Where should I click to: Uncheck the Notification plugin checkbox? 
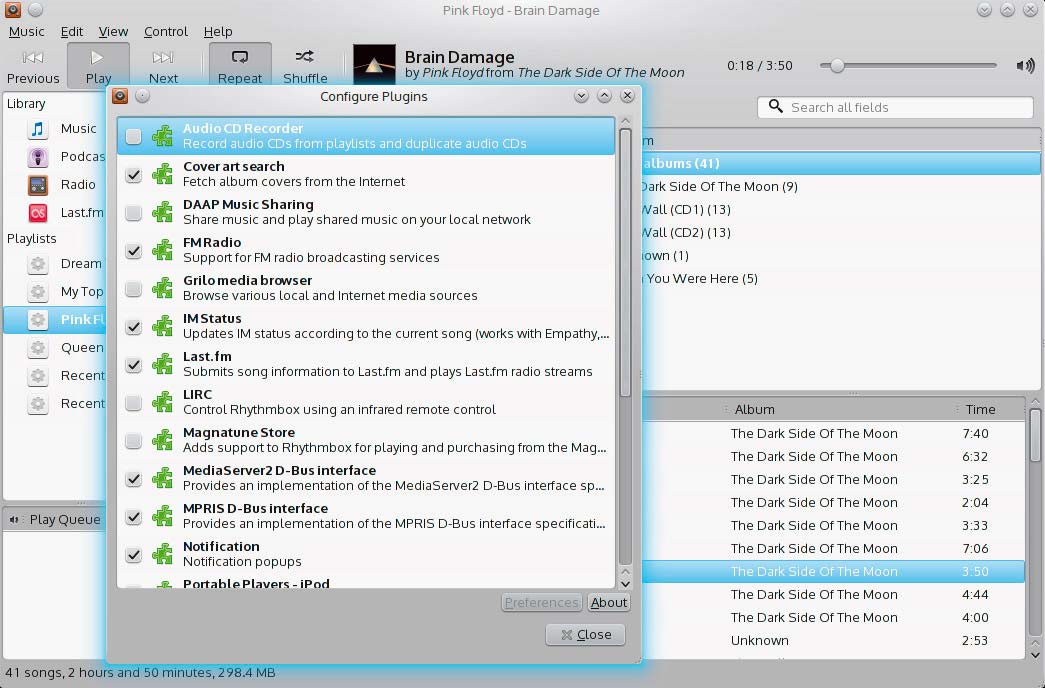point(133,554)
